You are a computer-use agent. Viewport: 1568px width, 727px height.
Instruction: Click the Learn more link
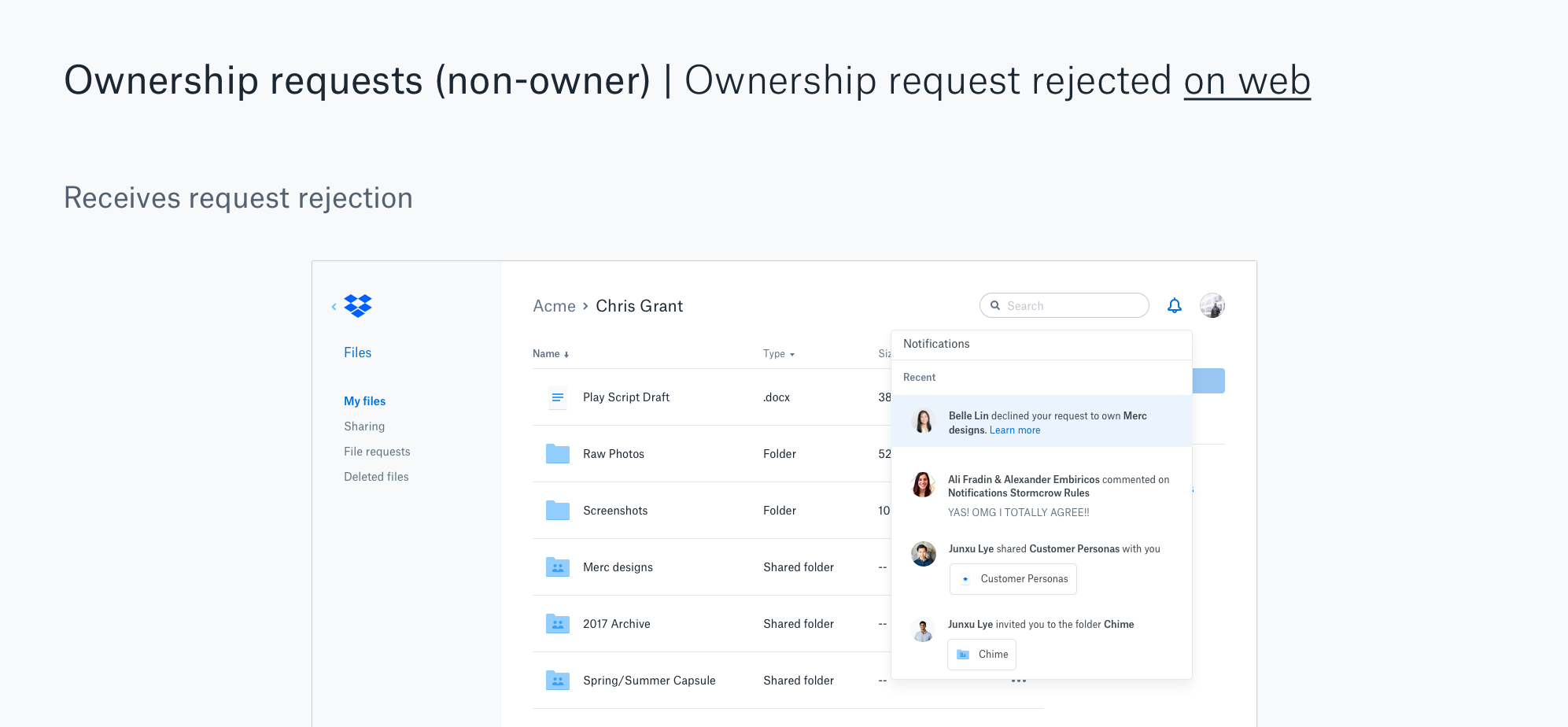tap(1014, 430)
